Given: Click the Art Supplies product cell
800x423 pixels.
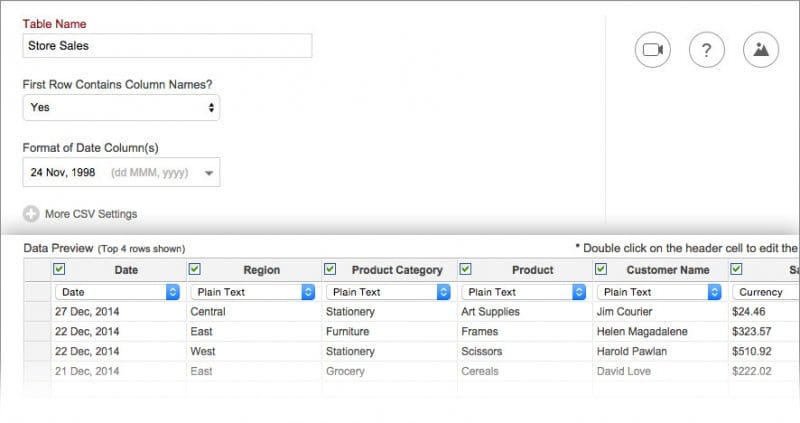Looking at the screenshot, I should pyautogui.click(x=490, y=311).
